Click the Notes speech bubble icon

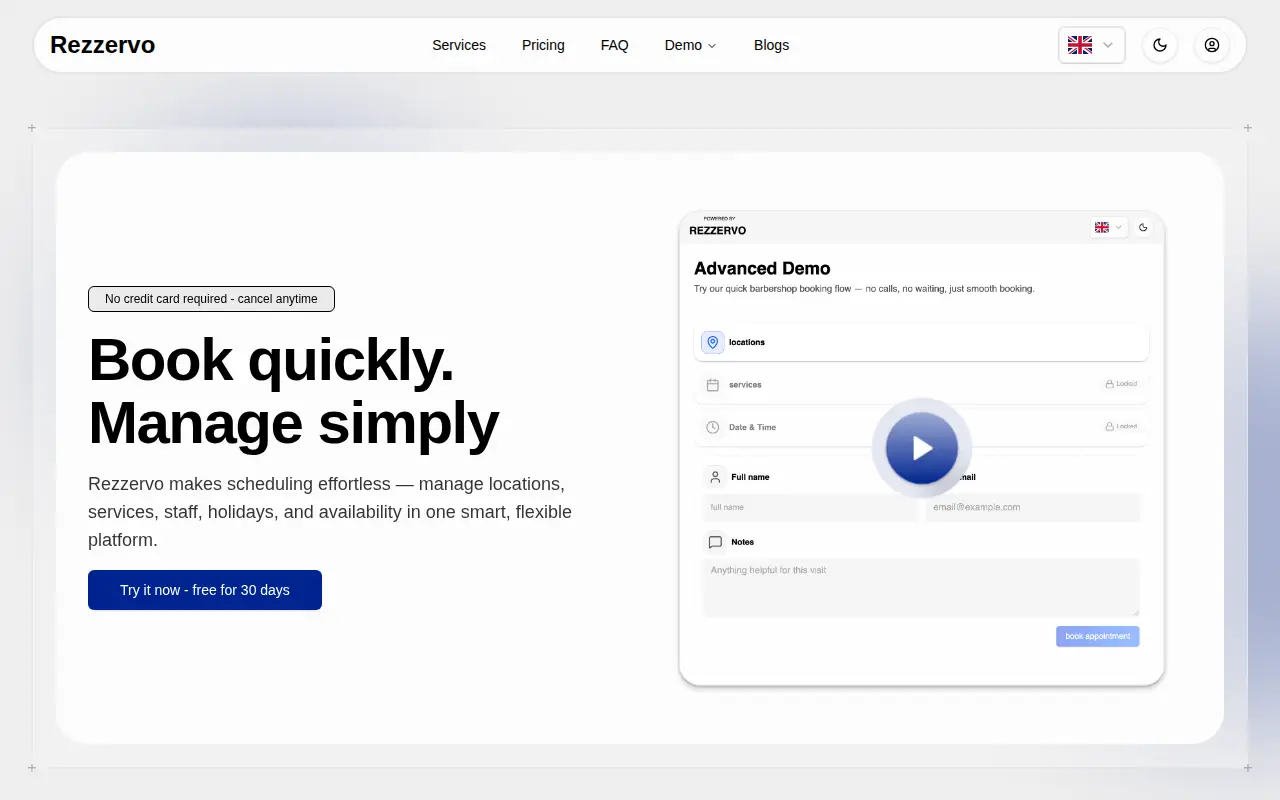coord(715,542)
